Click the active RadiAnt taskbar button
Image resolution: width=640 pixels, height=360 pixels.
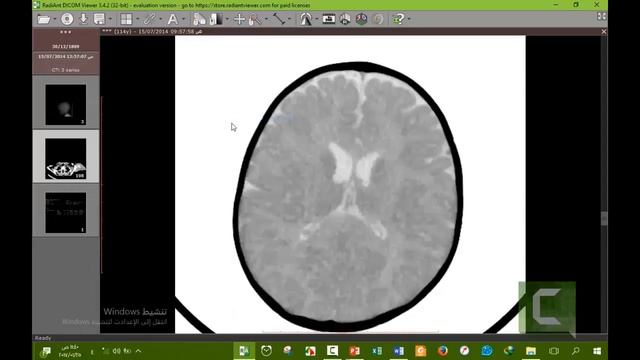pos(244,351)
